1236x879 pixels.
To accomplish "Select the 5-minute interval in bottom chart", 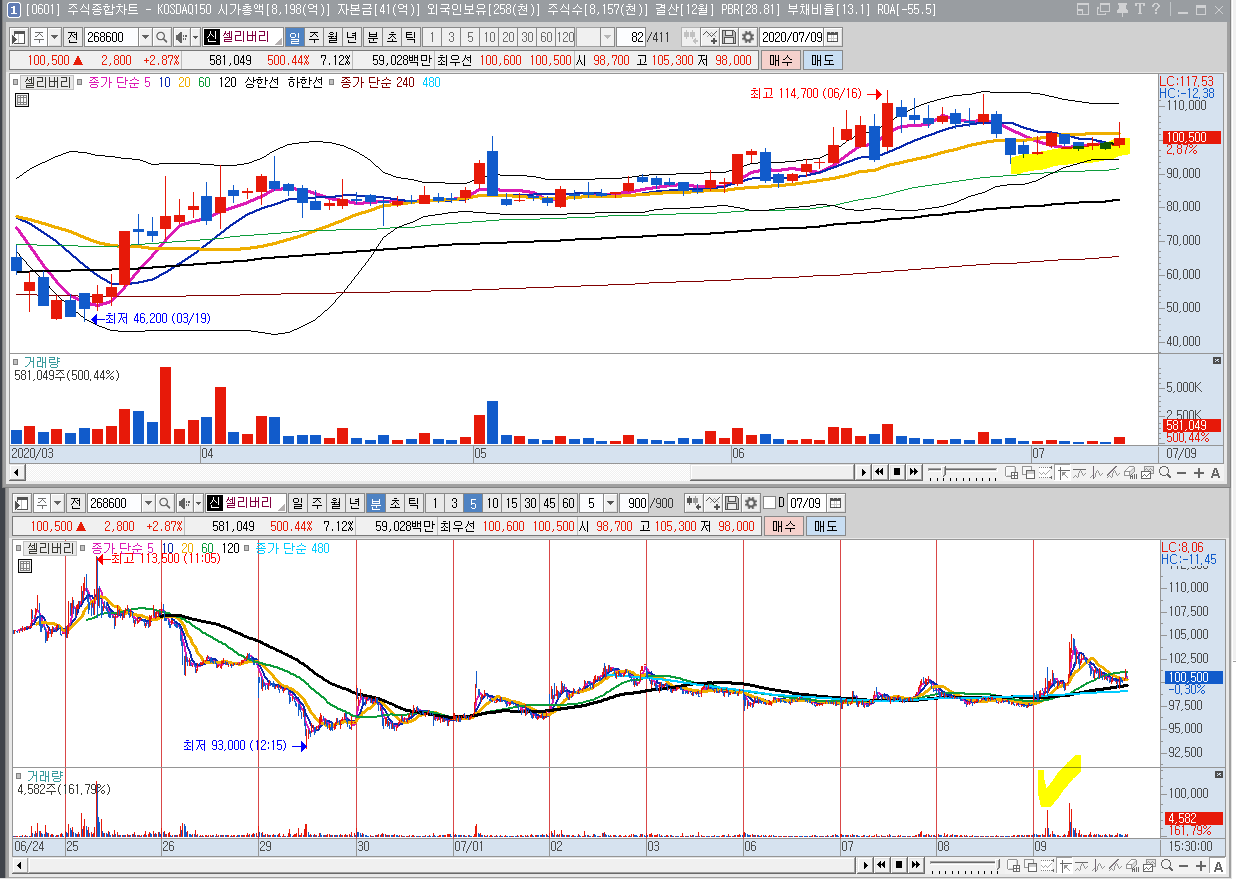I will [473, 502].
